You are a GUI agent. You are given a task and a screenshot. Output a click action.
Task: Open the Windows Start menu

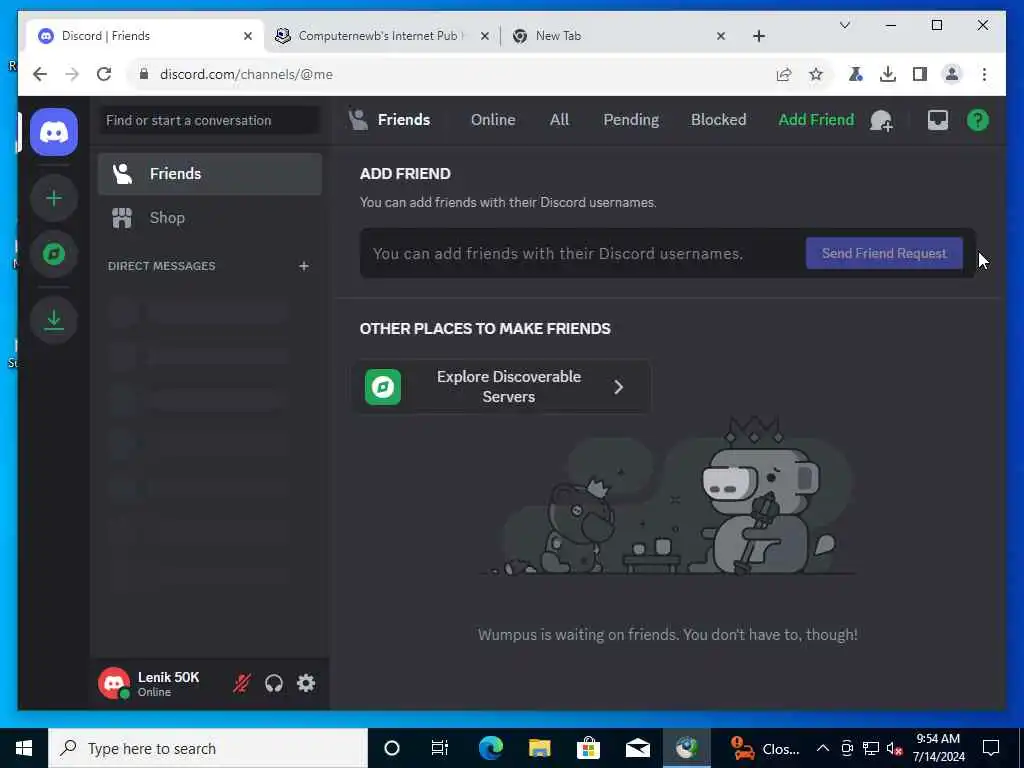(24, 748)
